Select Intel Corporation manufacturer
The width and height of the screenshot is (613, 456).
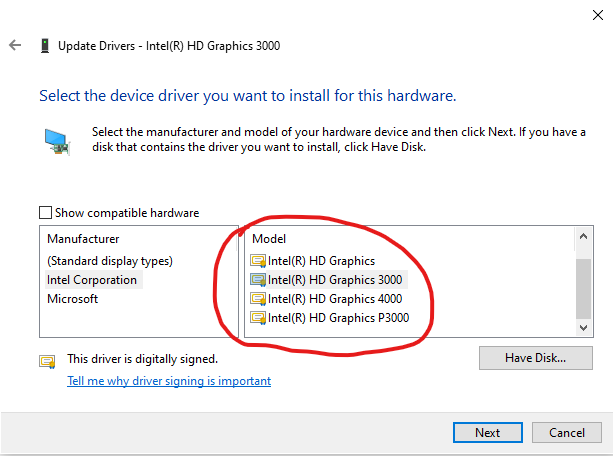coord(92,280)
